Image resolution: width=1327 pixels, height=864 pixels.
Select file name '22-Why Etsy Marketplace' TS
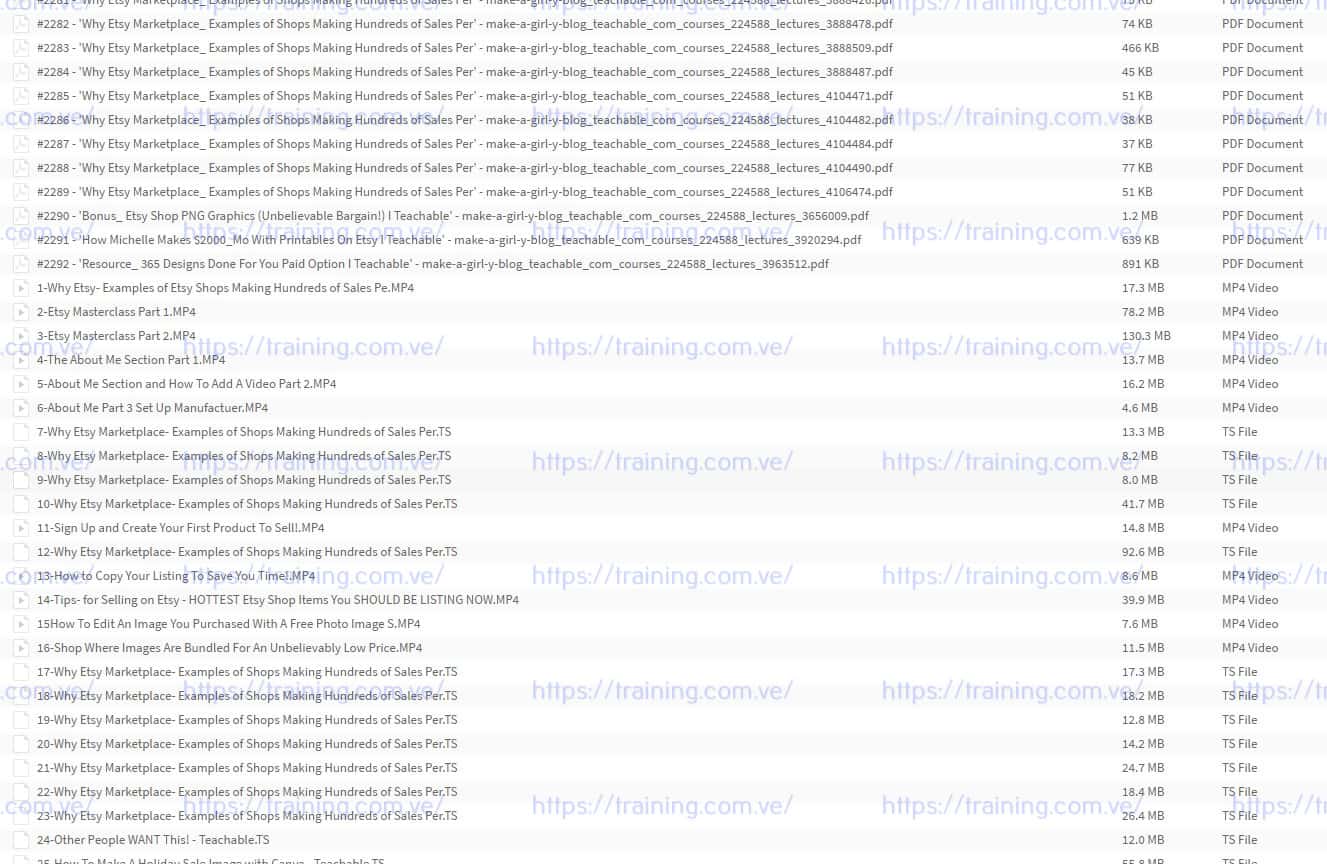247,792
